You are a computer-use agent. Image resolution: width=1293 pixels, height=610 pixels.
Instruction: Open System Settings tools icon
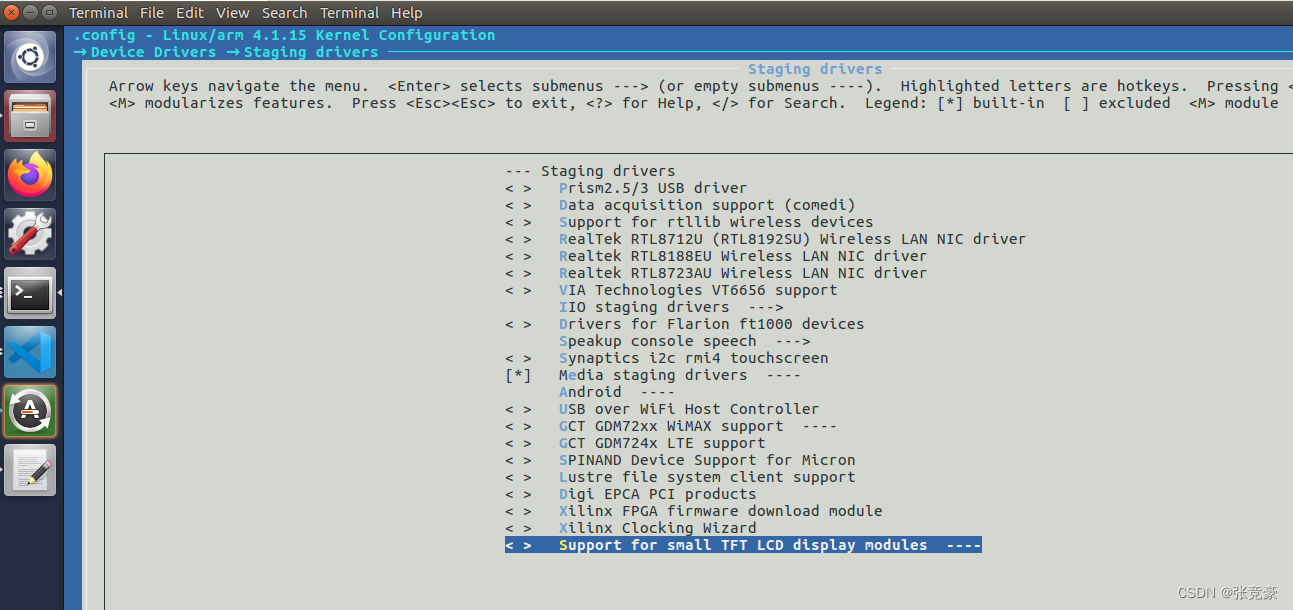click(x=31, y=234)
